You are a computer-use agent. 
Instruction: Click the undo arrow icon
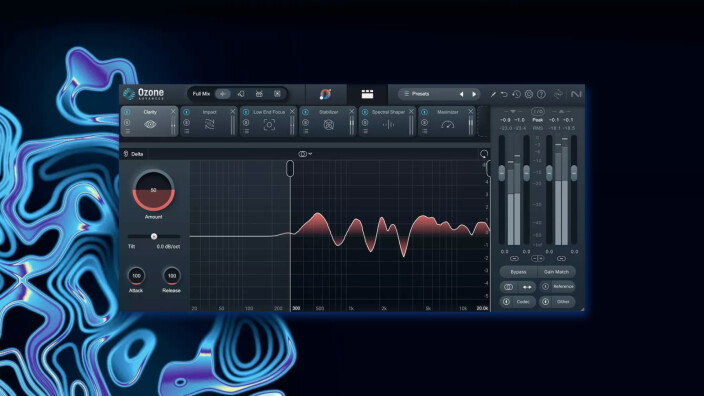(504, 94)
